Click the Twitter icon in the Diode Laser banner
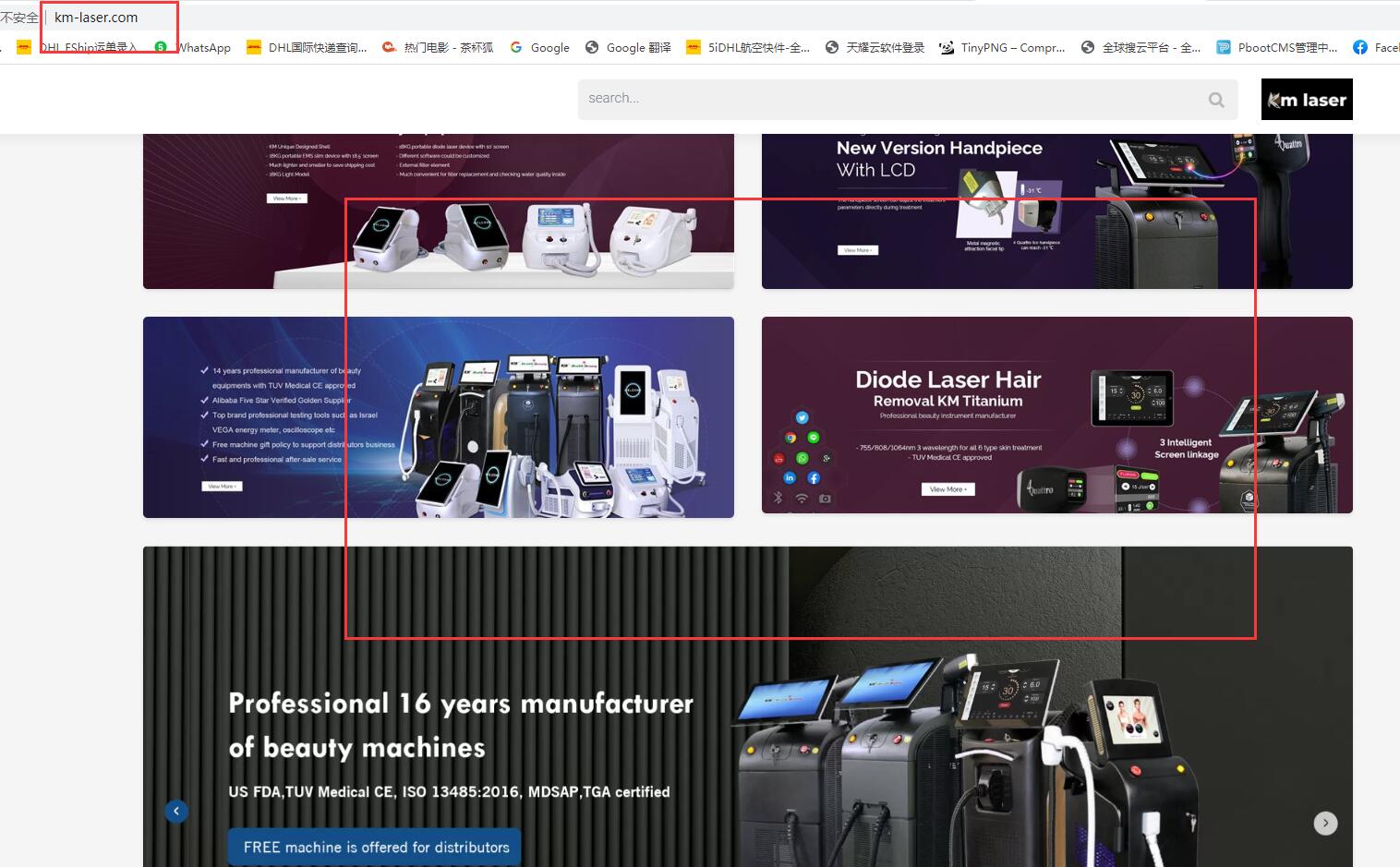 pos(802,417)
